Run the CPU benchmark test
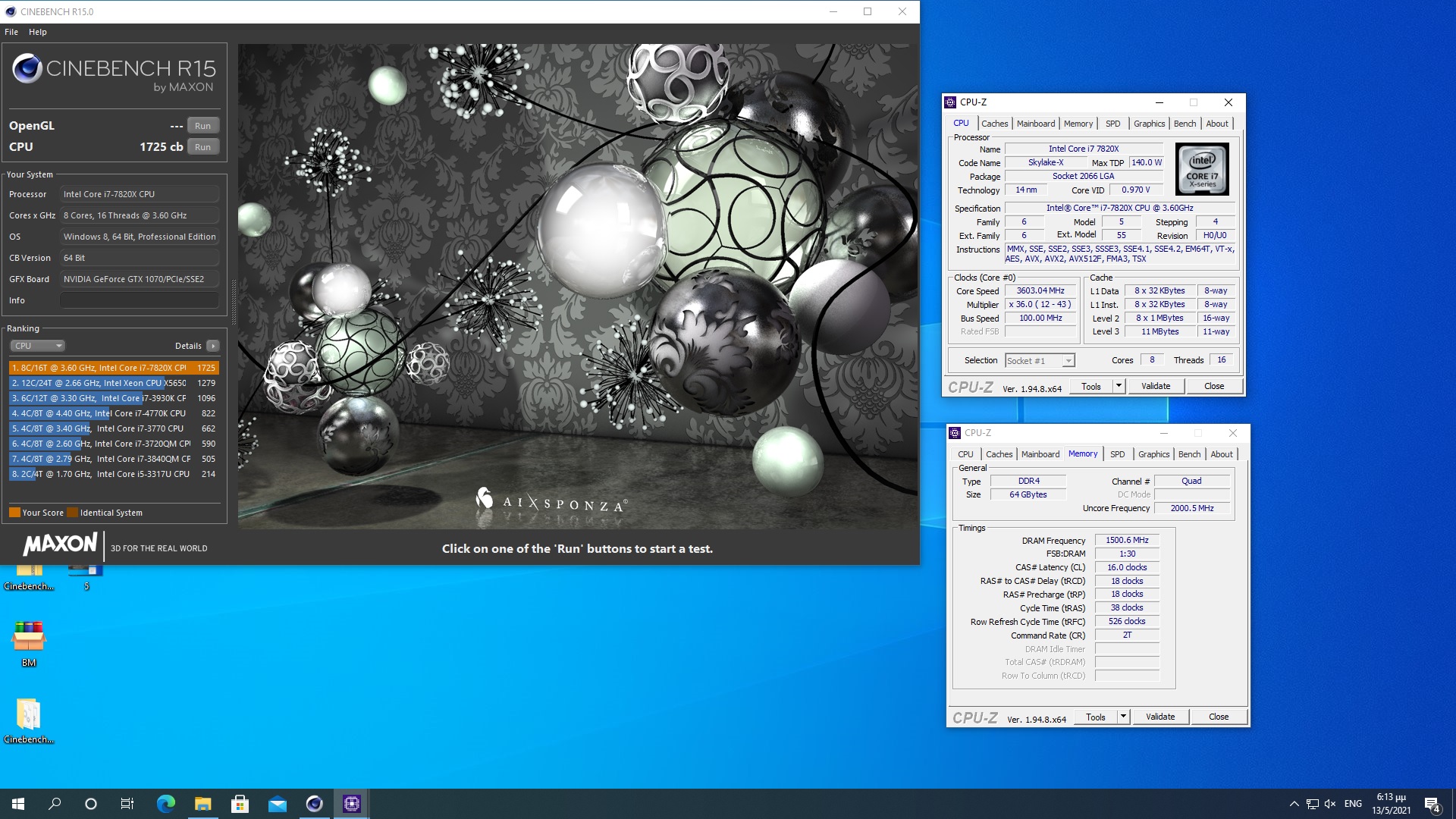 202,147
